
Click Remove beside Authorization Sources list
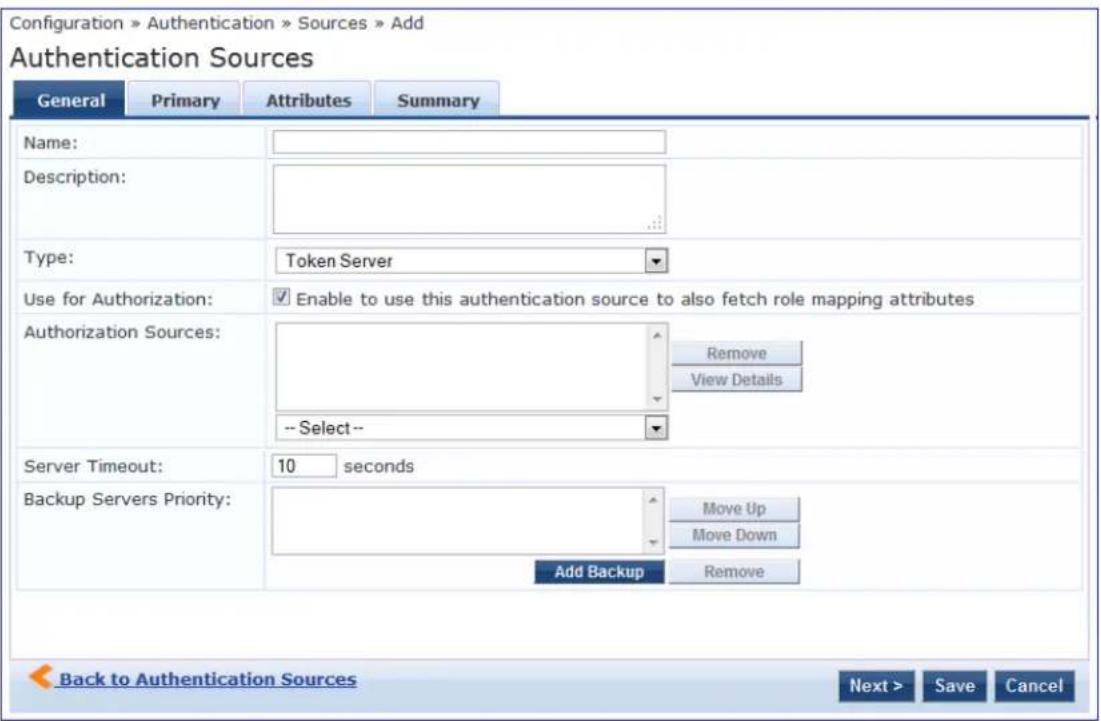pos(736,353)
